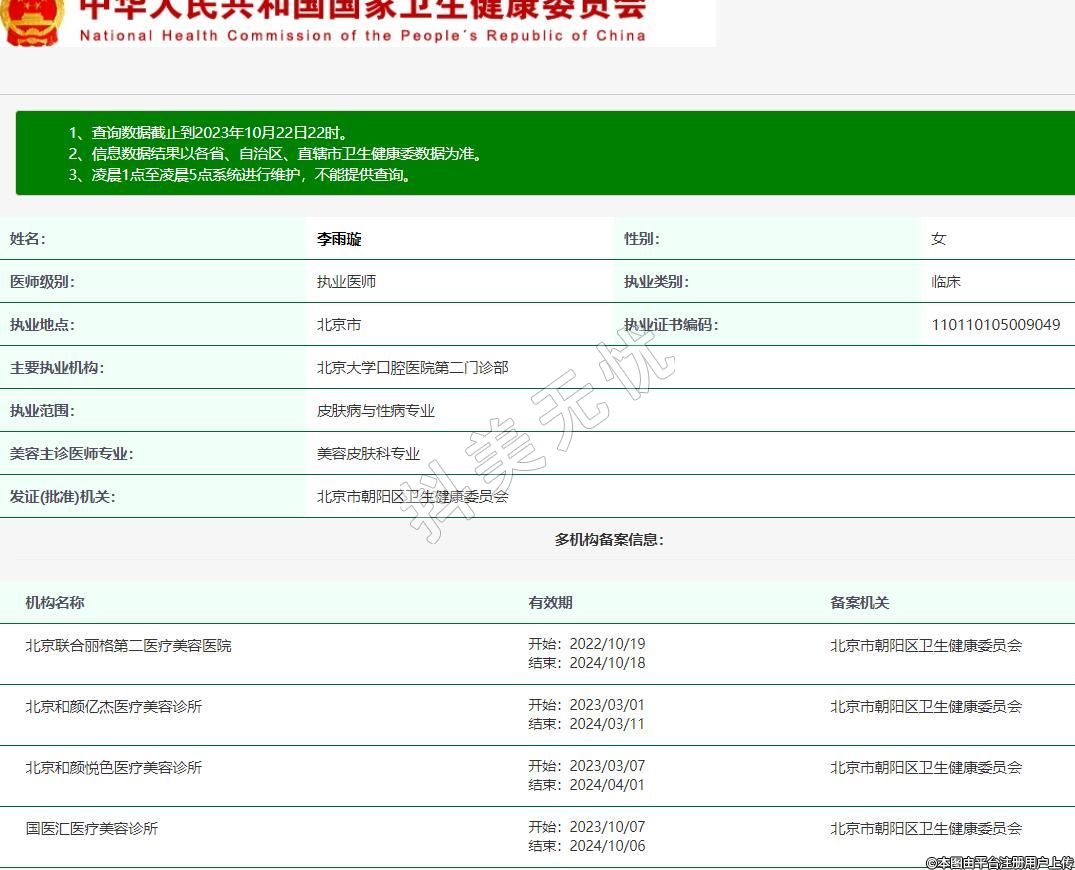Click the 北京市 practice location value
Viewport: 1075px width, 870px height.
(x=339, y=325)
